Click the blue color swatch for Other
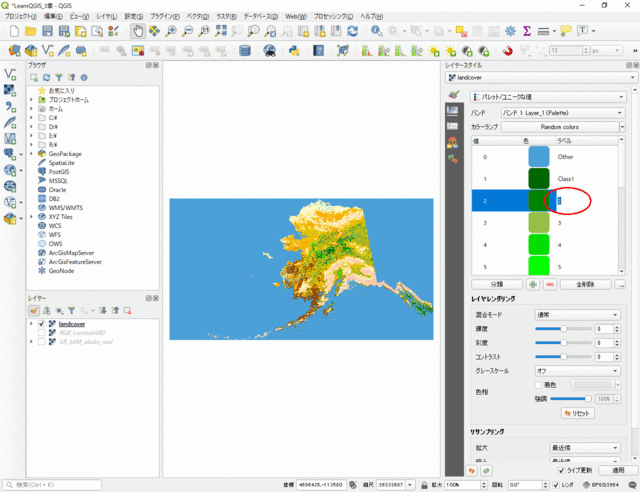This screenshot has width=640, height=492. click(539, 157)
